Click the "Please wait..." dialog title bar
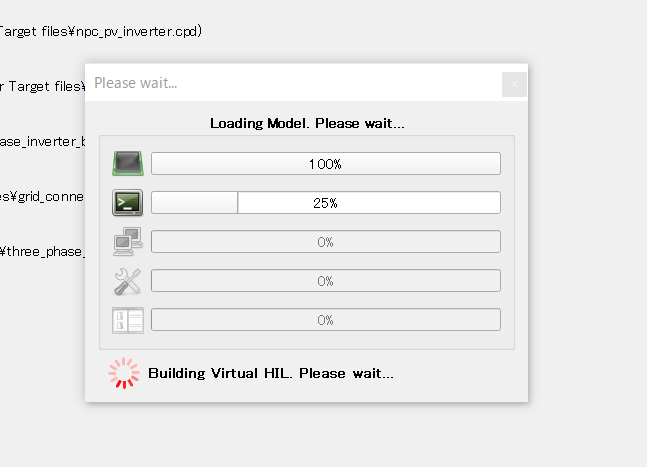647x467 pixels. pyautogui.click(x=290, y=83)
